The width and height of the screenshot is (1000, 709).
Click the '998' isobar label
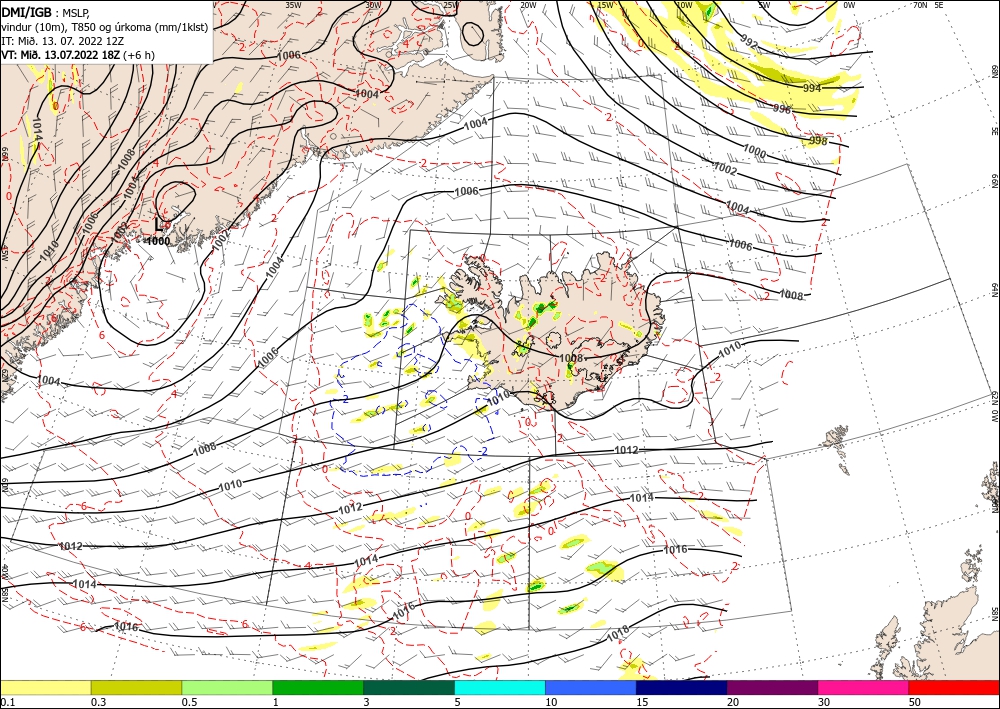[818, 140]
